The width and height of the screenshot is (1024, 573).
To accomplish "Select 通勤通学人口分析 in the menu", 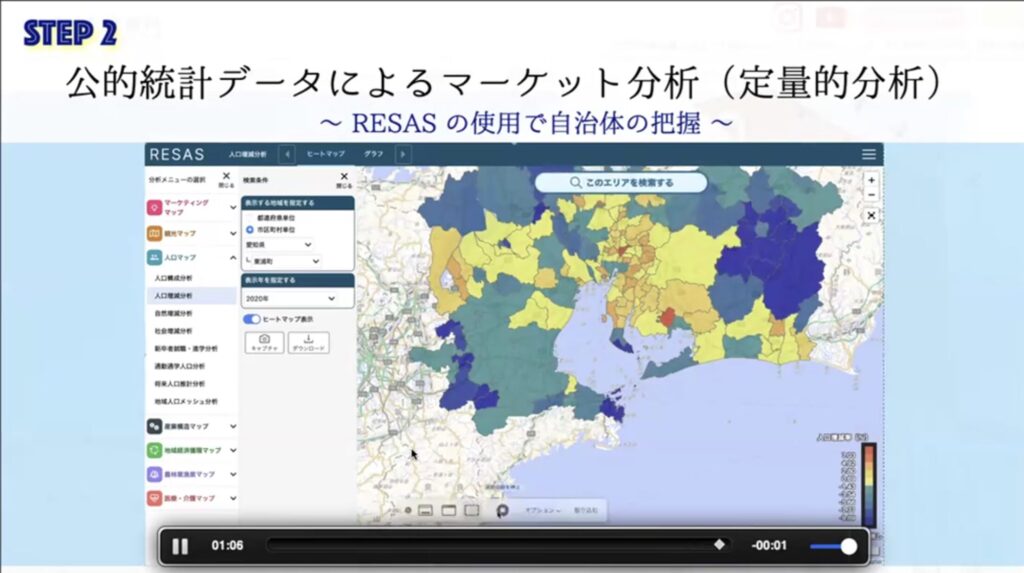I will (180, 367).
